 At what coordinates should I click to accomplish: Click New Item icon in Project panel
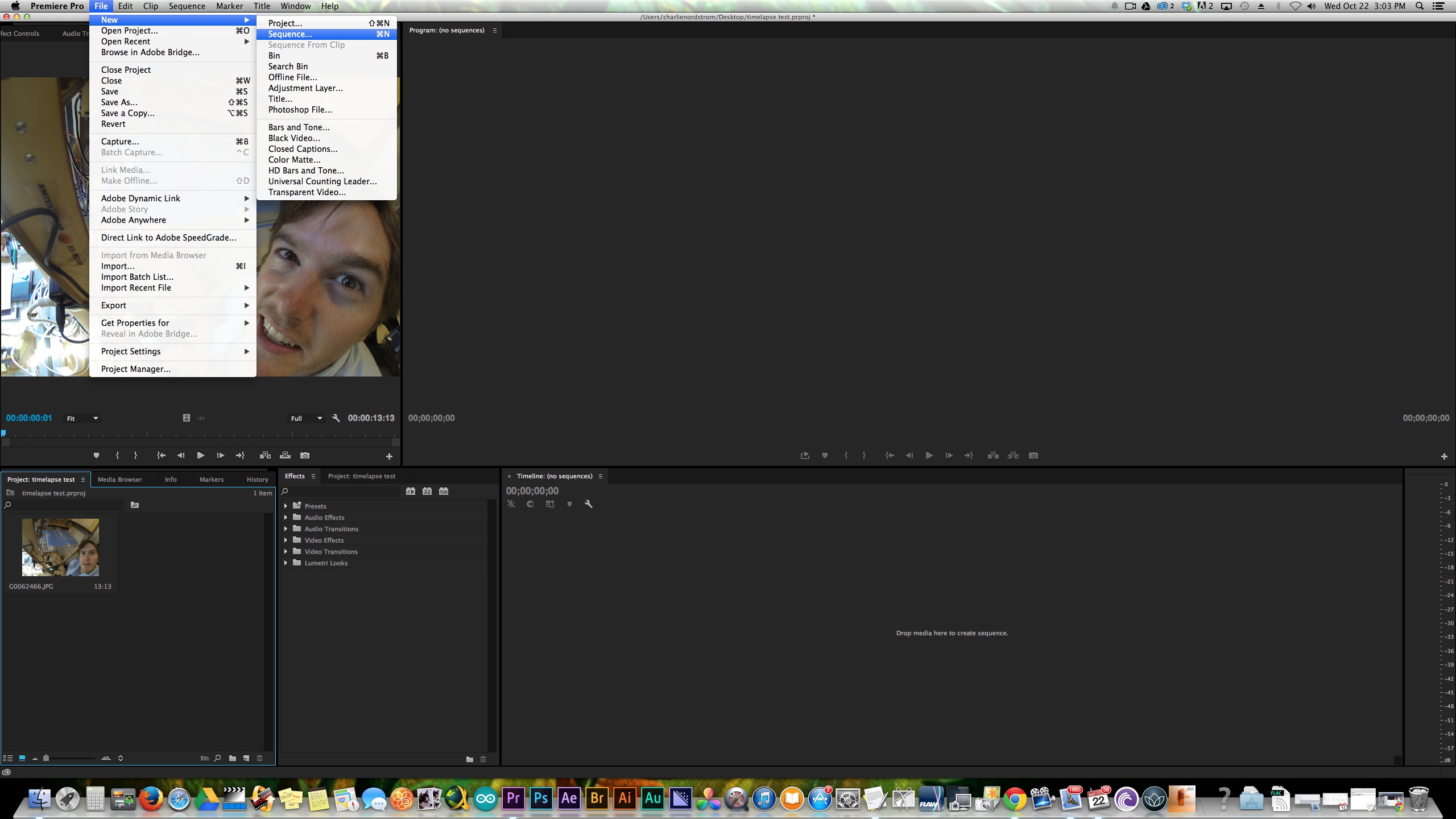tap(246, 758)
